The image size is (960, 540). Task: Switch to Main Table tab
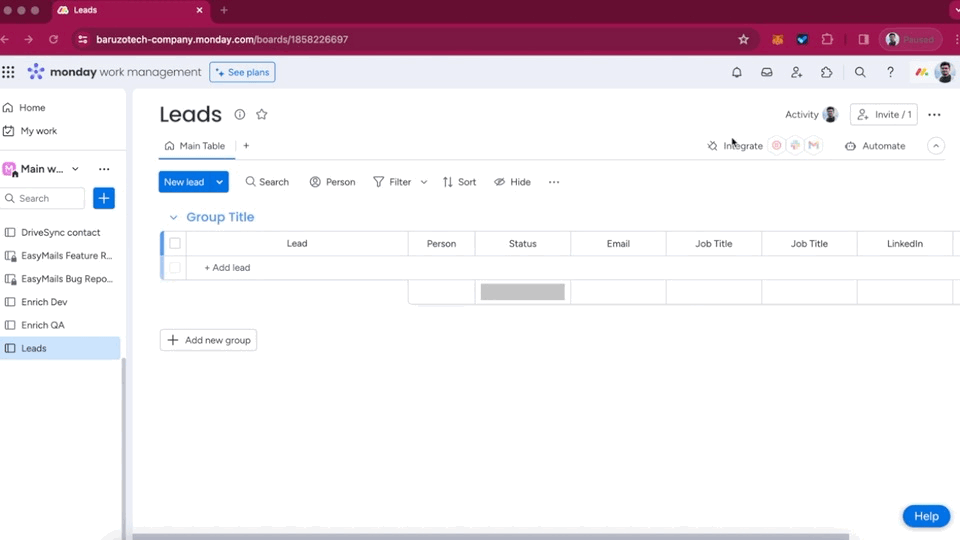tap(195, 146)
